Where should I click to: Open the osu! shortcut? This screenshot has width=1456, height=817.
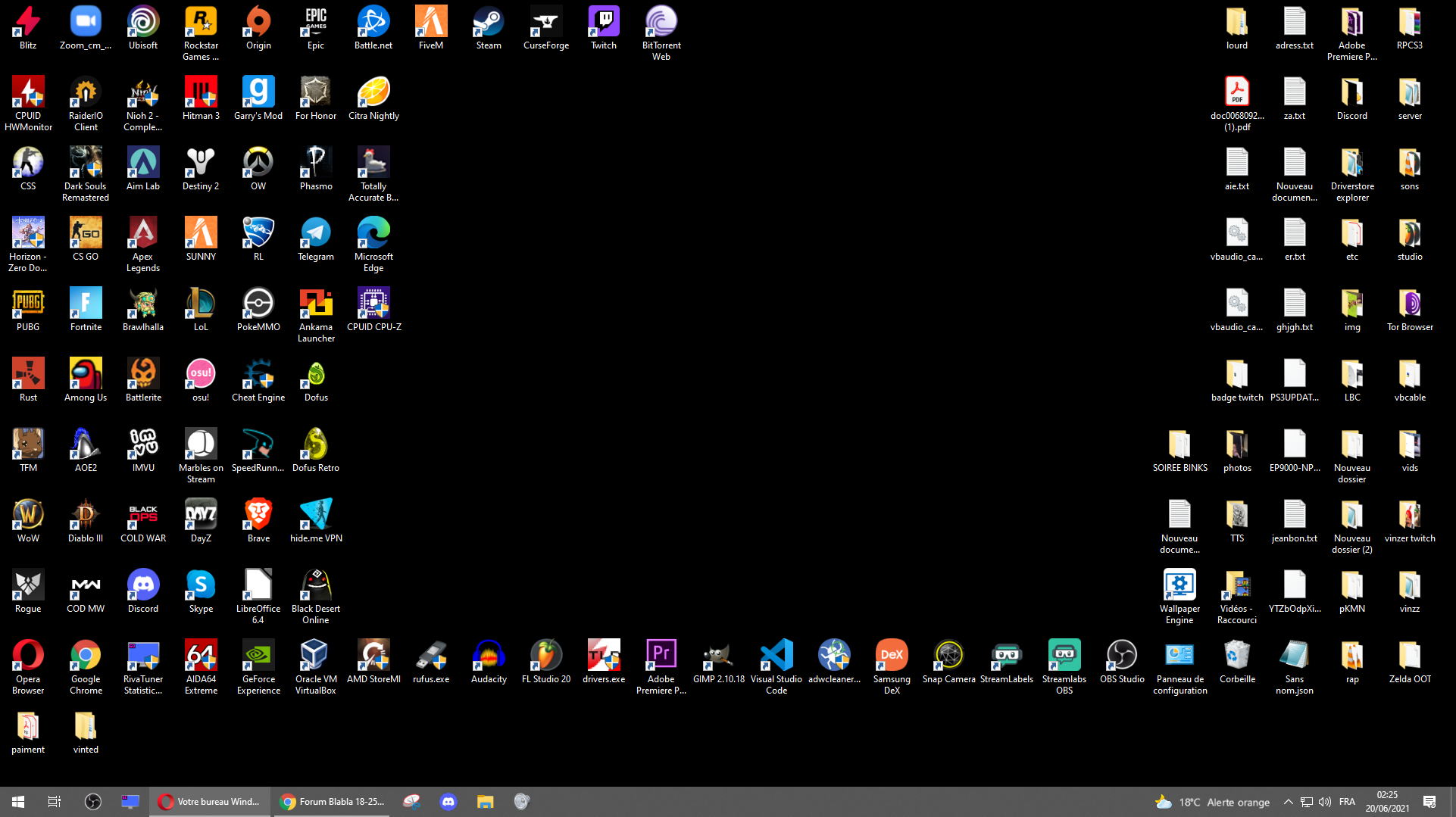coord(201,381)
